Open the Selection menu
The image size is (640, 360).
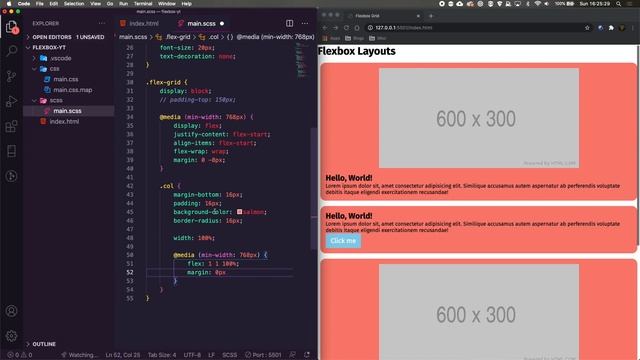(x=74, y=4)
